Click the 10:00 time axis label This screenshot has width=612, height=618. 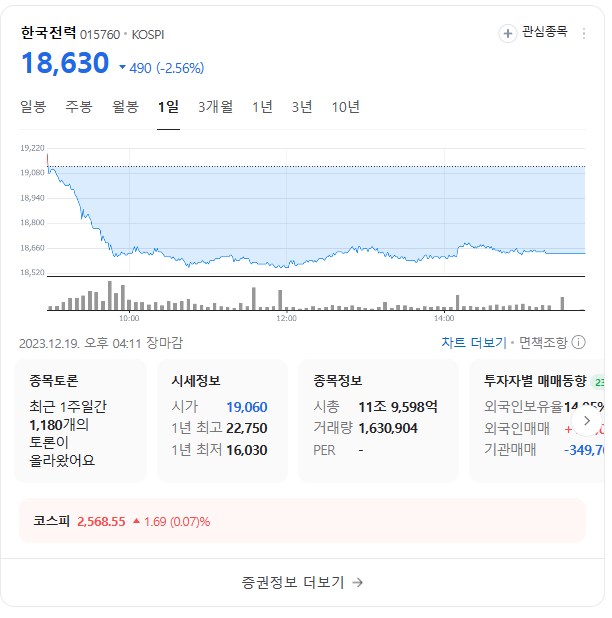(x=129, y=318)
